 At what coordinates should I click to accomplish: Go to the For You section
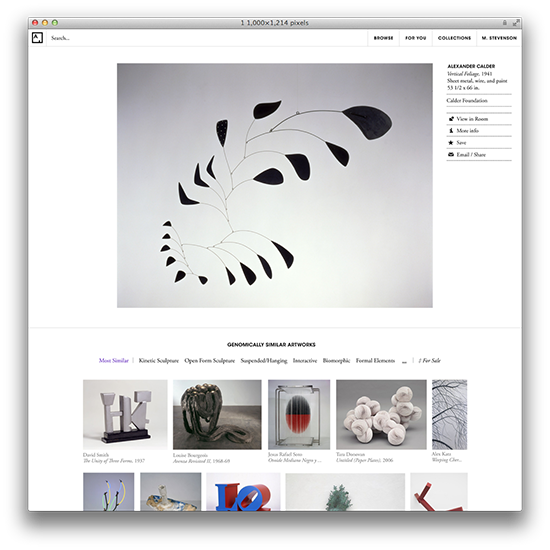coord(416,38)
